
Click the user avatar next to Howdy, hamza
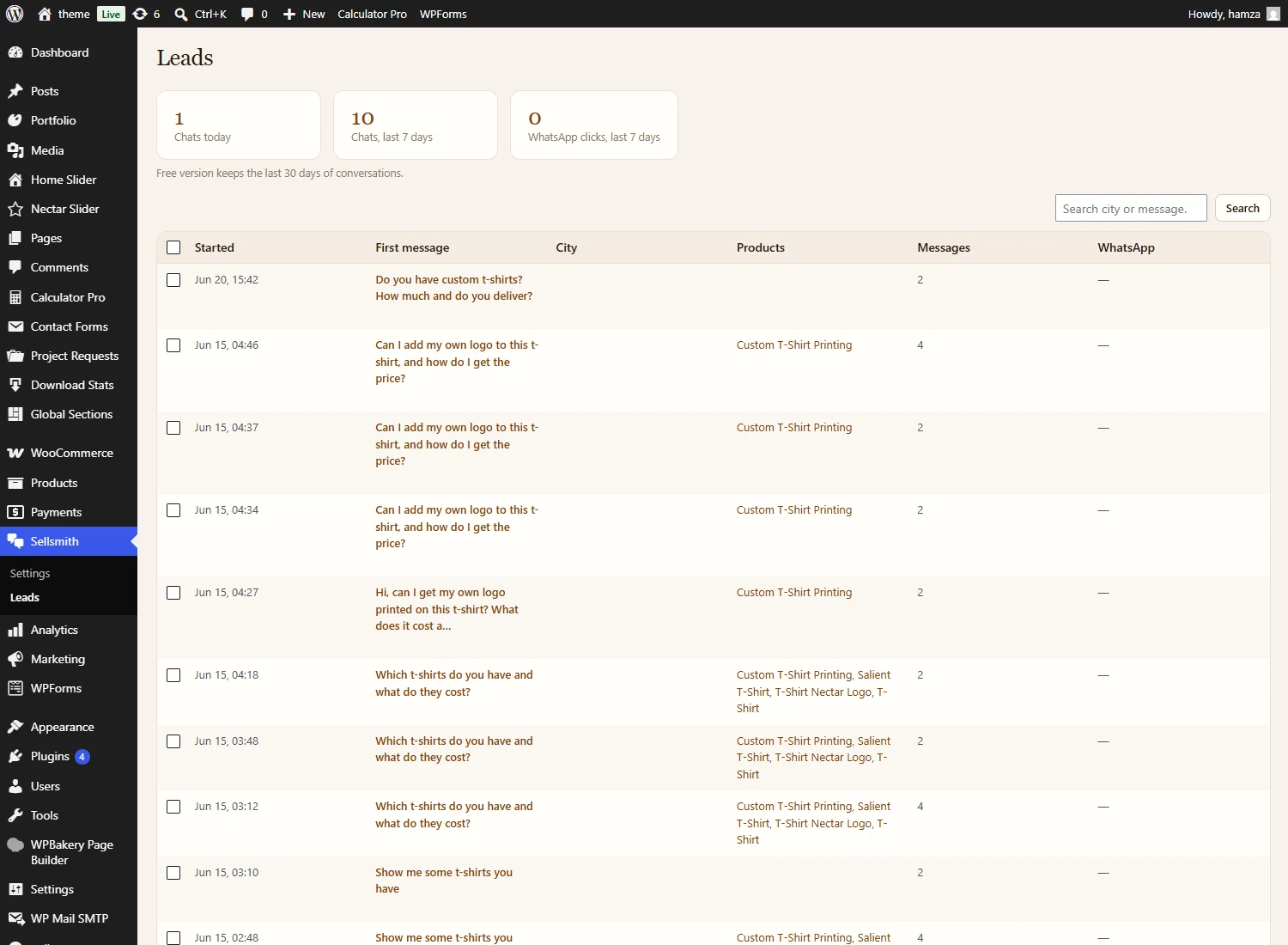(1273, 14)
